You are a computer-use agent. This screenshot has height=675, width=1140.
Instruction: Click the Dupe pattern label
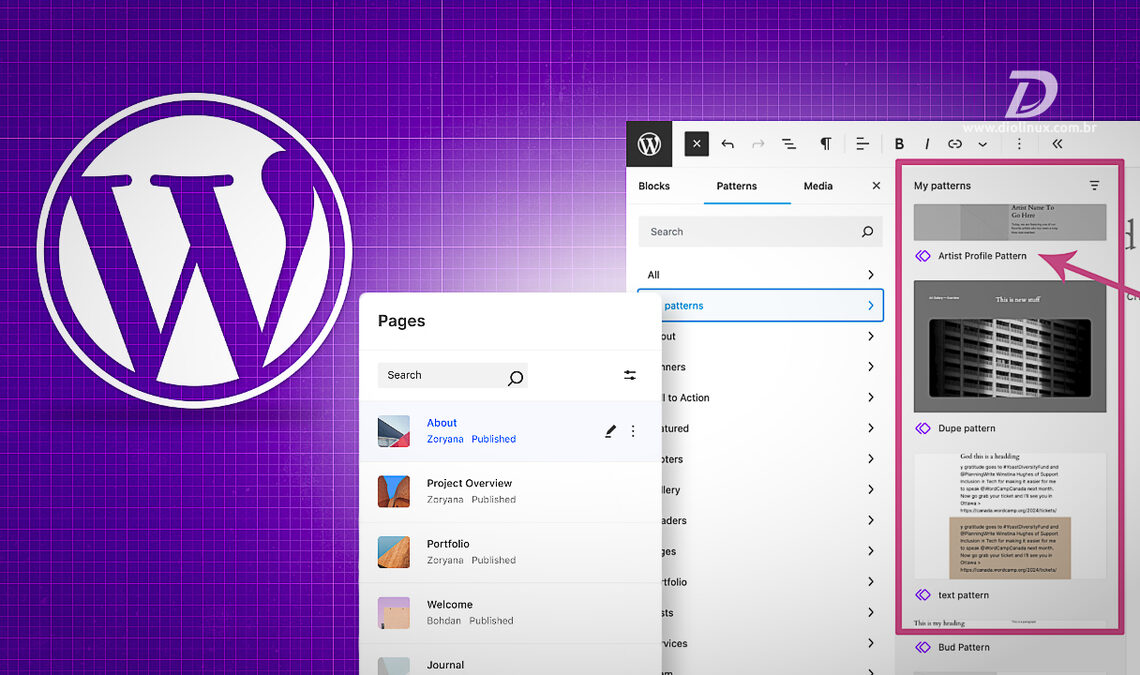(x=966, y=428)
